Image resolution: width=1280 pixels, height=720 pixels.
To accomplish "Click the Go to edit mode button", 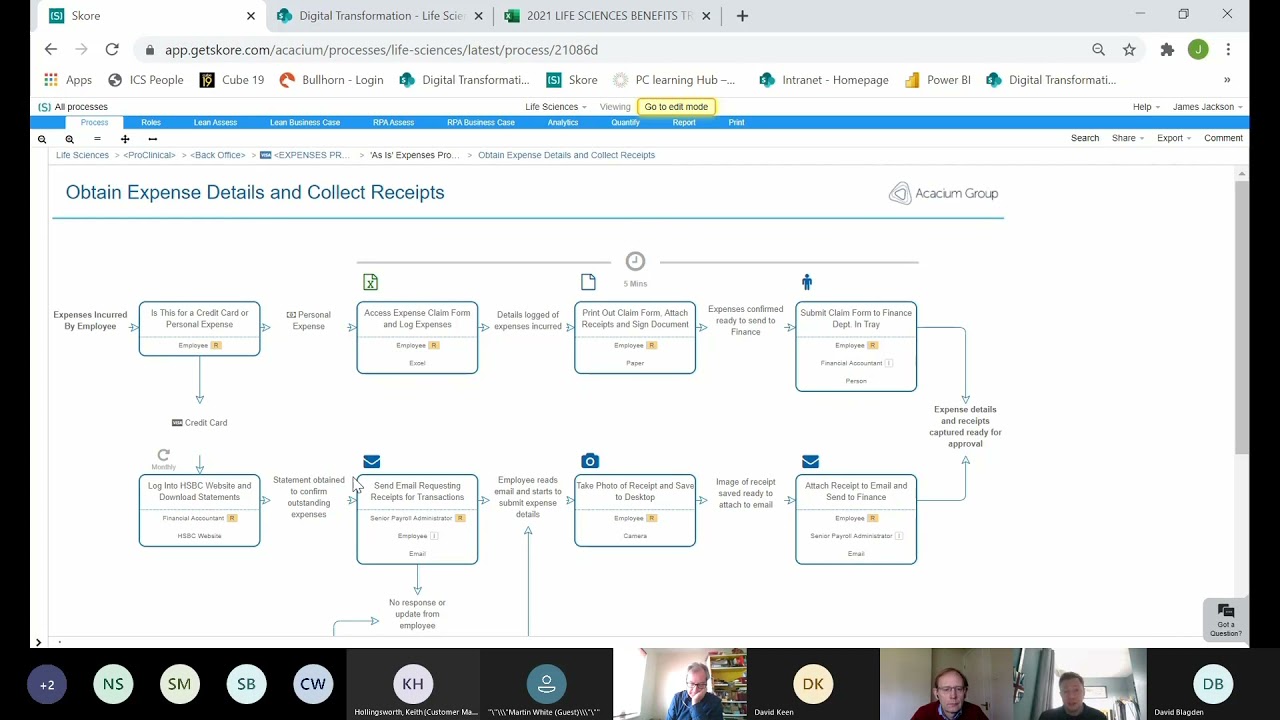I will pyautogui.click(x=676, y=107).
